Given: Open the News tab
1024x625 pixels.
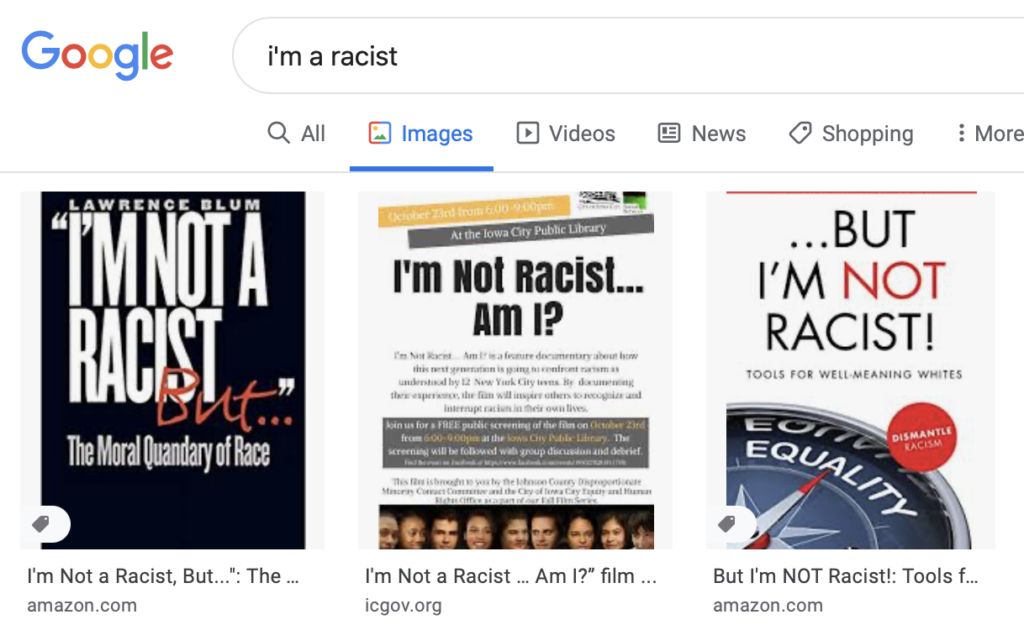Looking at the screenshot, I should [x=701, y=133].
